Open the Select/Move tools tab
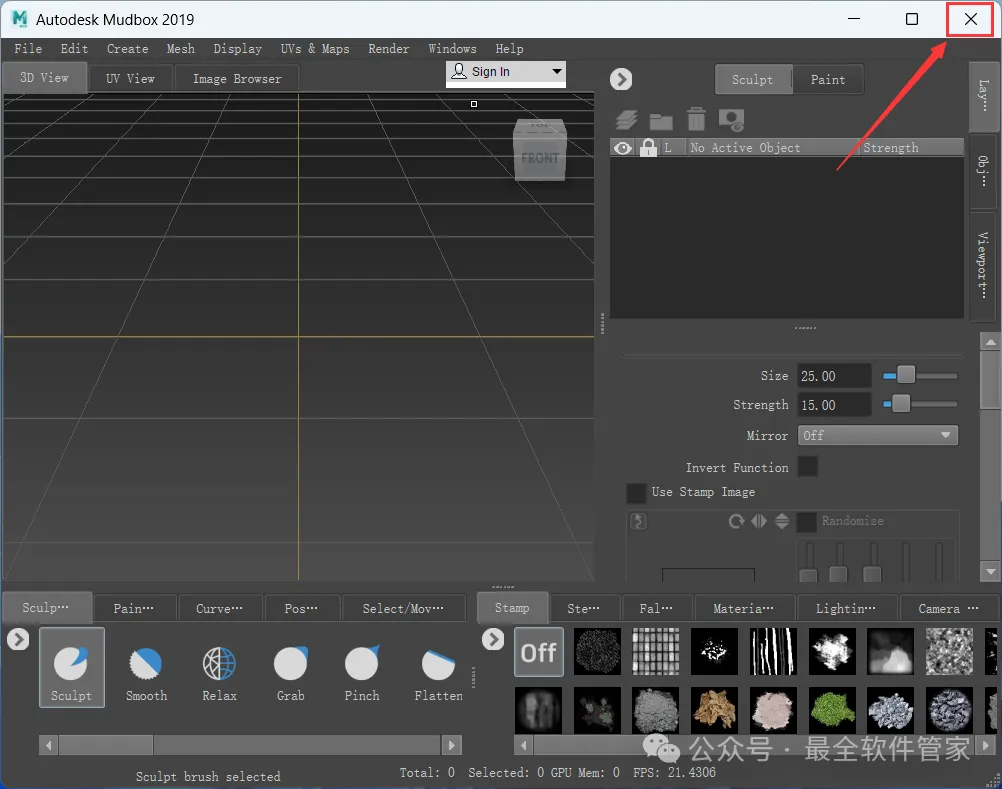 (403, 608)
